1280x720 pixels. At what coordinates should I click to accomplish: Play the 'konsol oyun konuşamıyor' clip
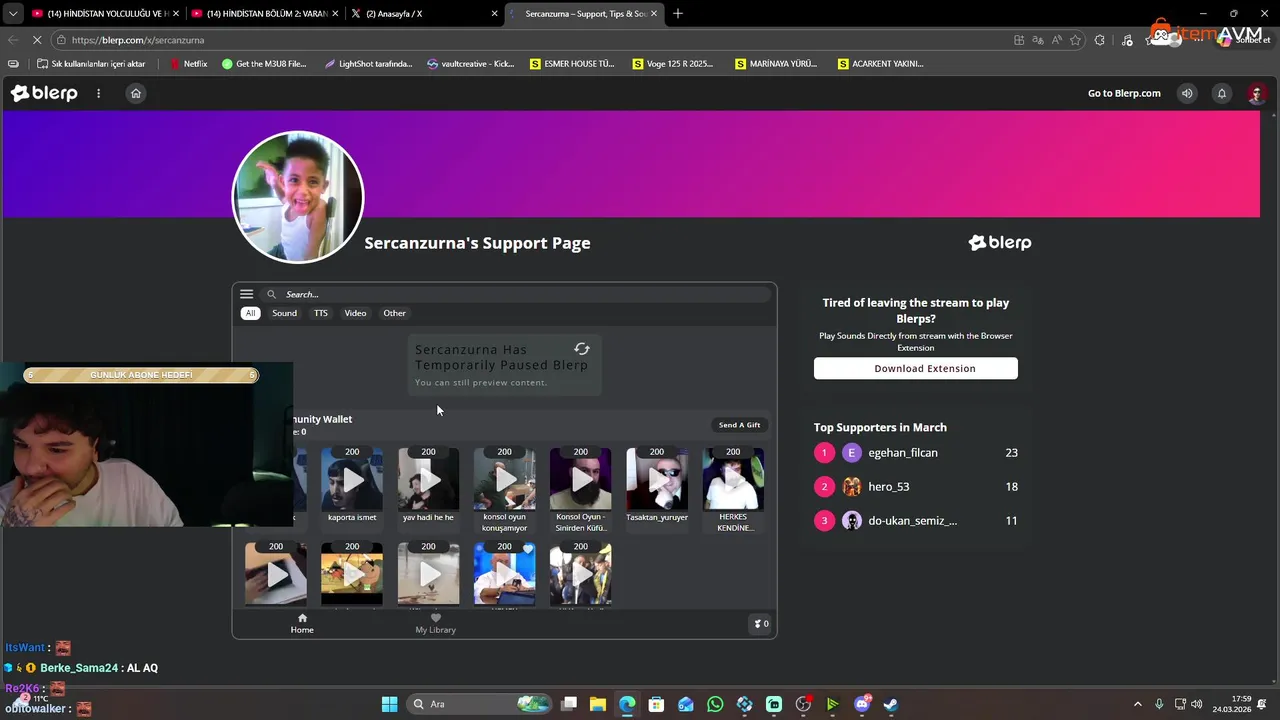point(504,479)
